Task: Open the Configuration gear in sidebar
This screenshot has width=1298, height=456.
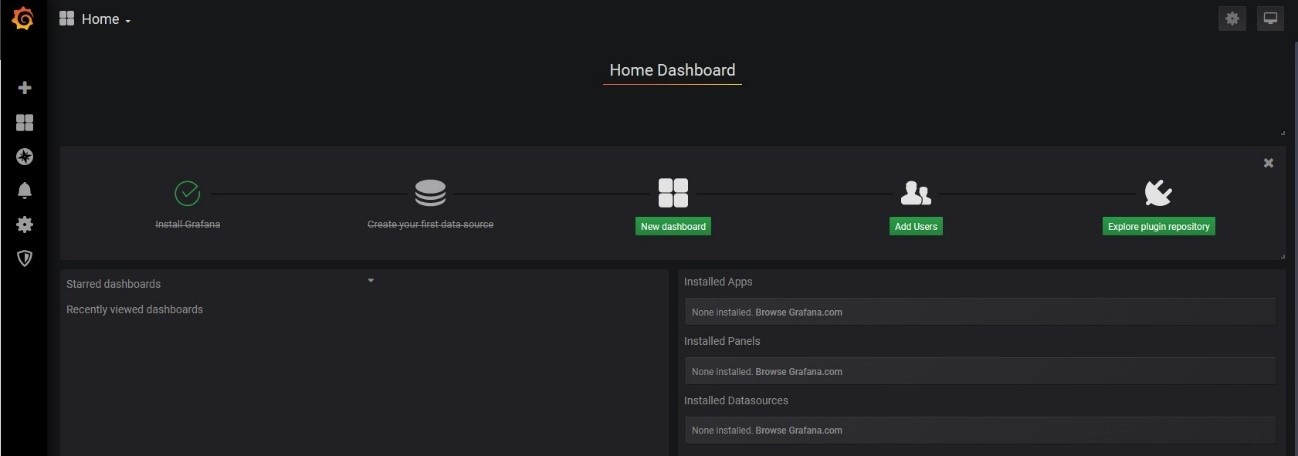Action: 25,224
